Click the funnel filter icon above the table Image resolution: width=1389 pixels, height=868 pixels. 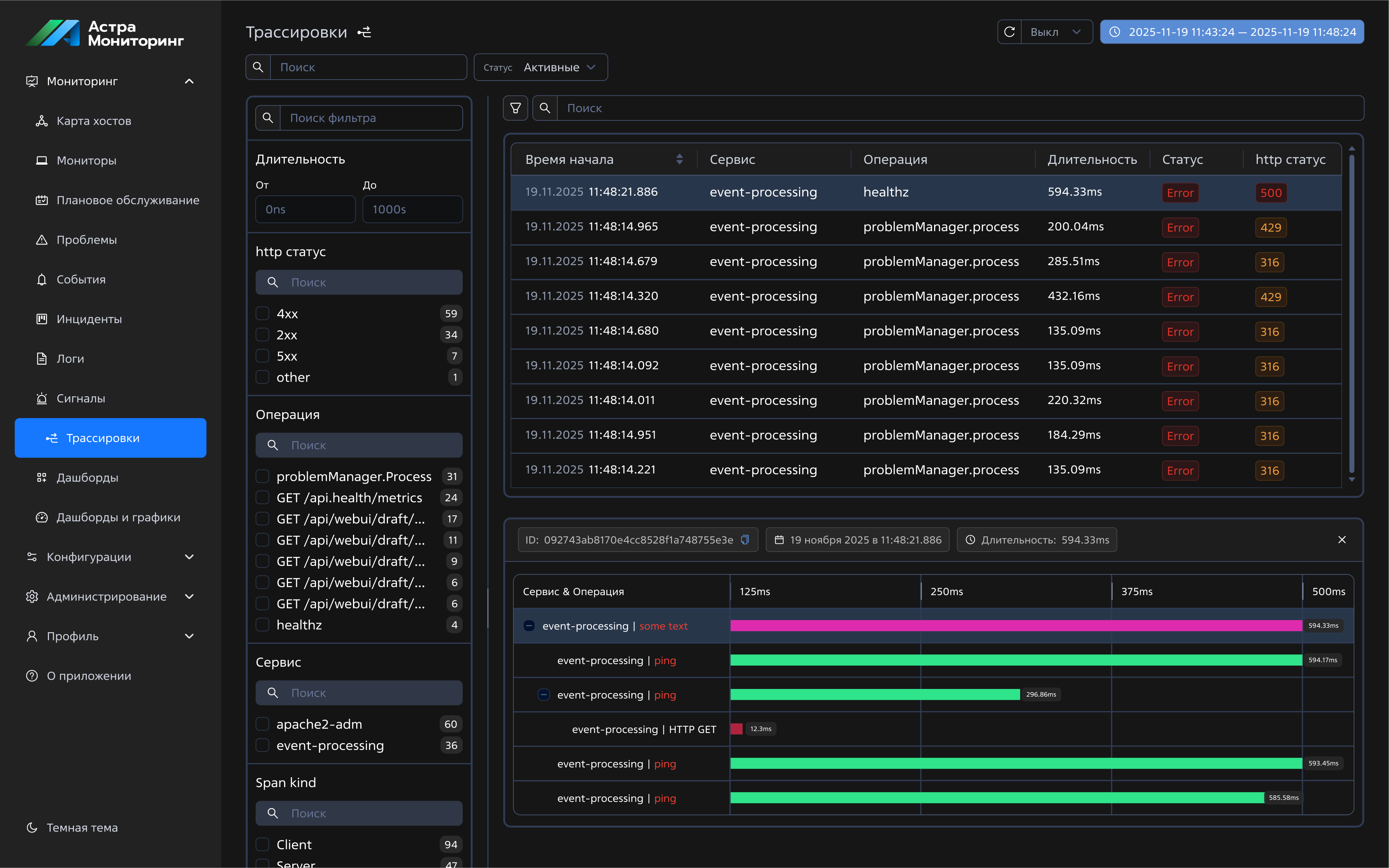(x=515, y=108)
